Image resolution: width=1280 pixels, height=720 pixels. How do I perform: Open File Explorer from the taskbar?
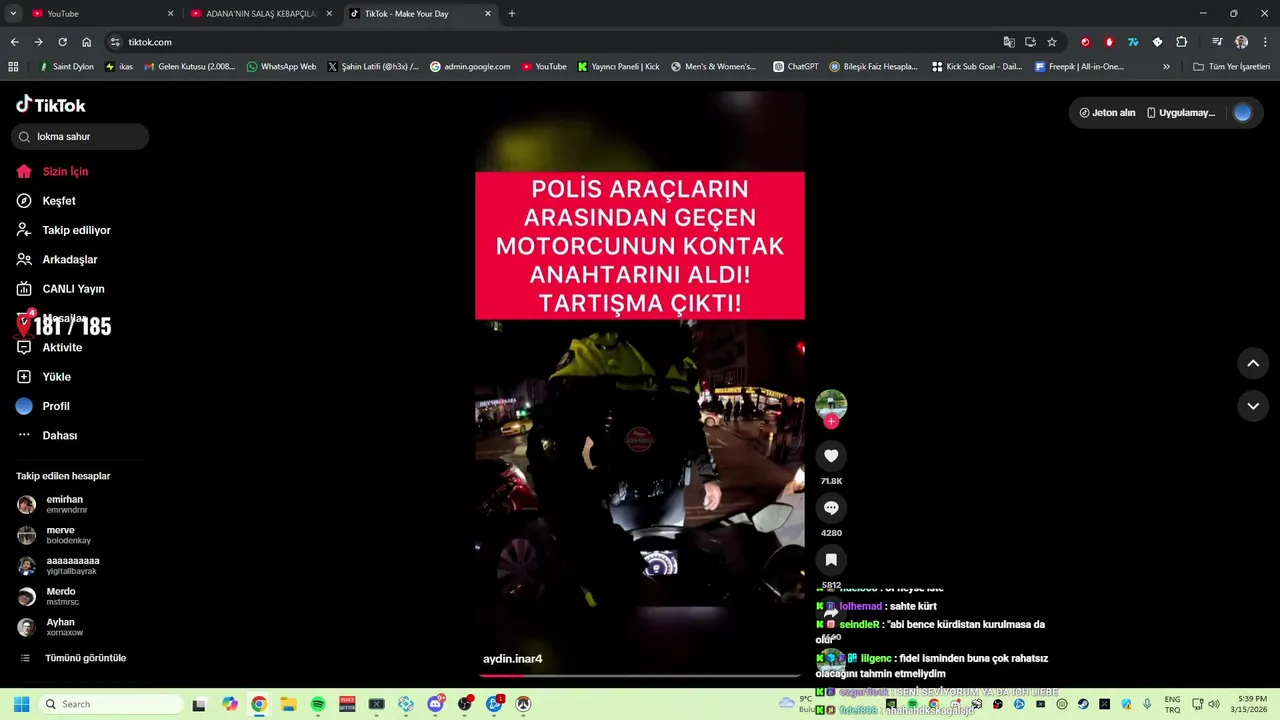pyautogui.click(x=288, y=704)
